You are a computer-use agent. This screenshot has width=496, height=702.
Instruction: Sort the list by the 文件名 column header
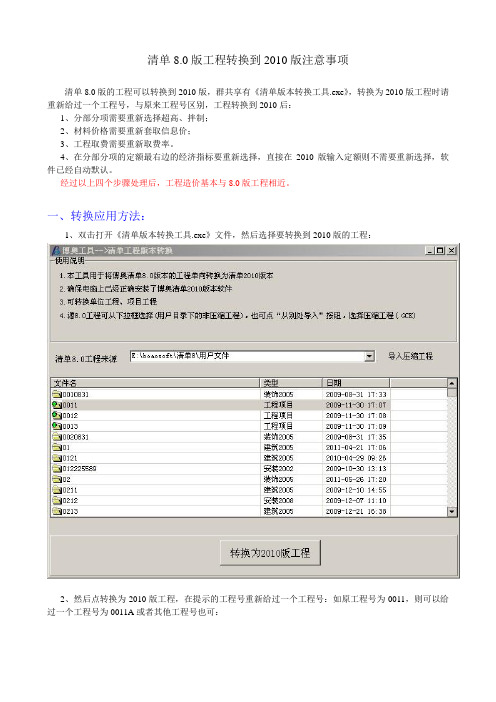coord(156,383)
